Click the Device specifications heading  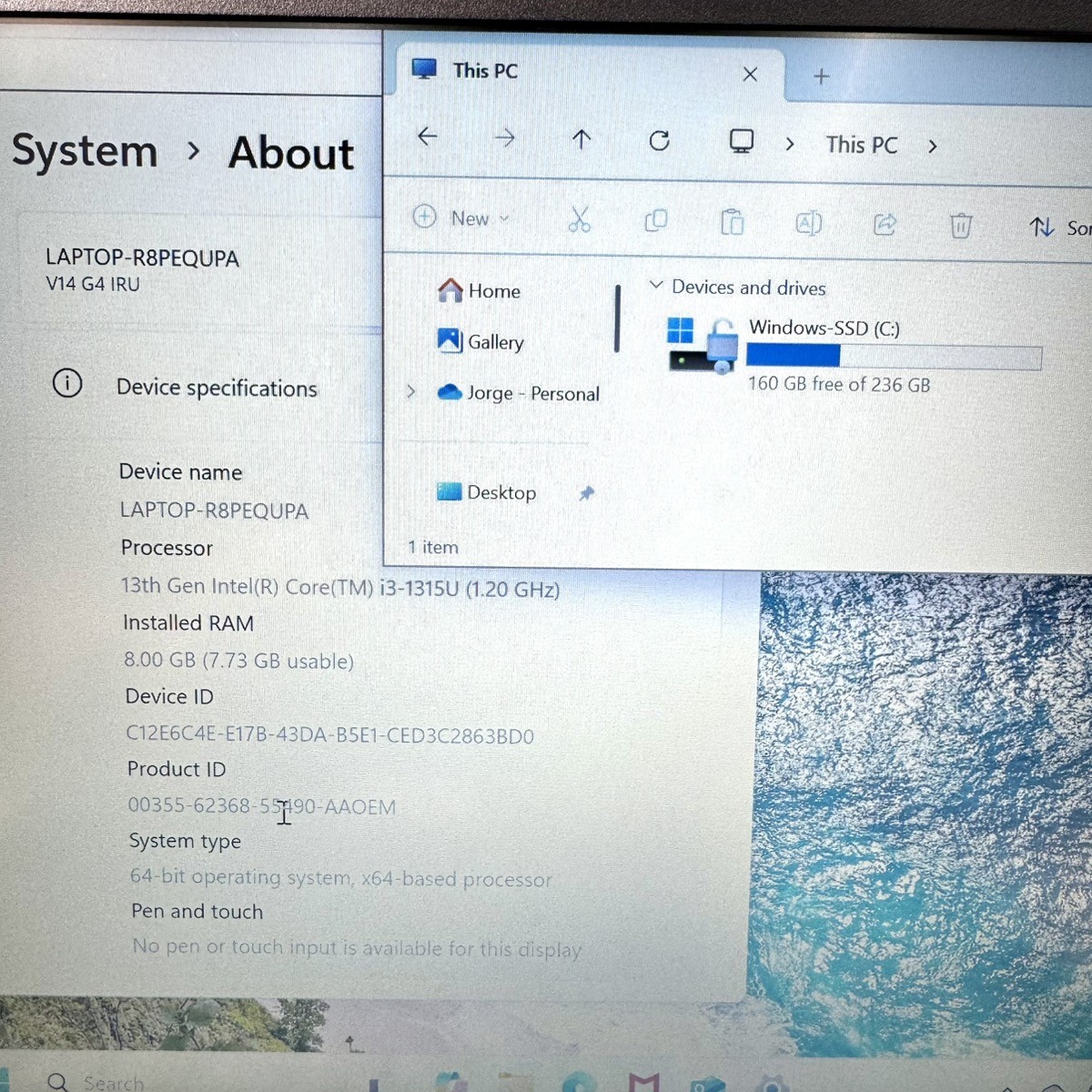click(x=217, y=388)
